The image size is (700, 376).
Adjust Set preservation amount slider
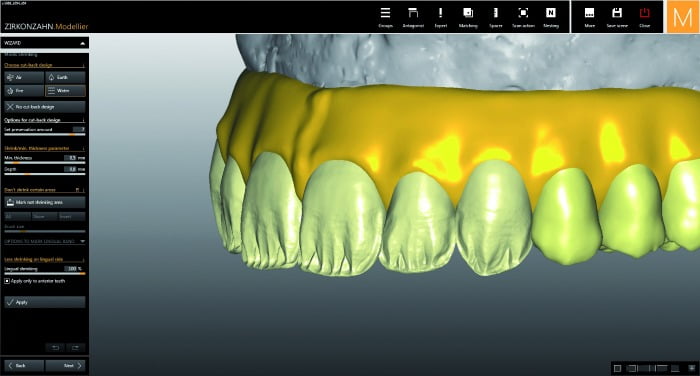(x=45, y=134)
